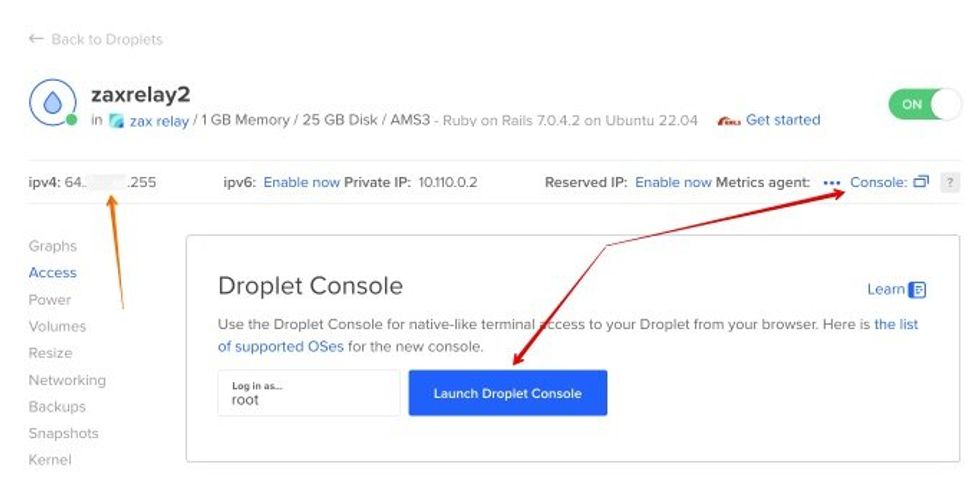
Task: Click the droplet avatar icon
Action: pyautogui.click(x=49, y=103)
